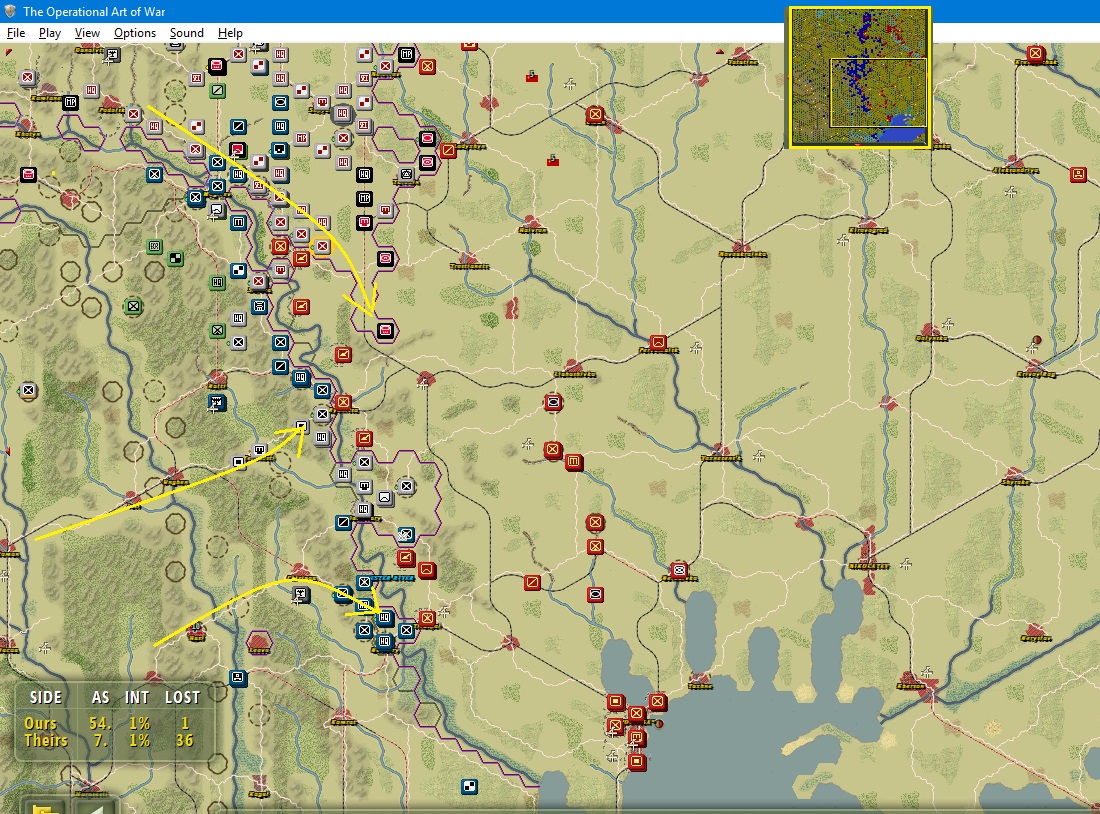The image size is (1100, 814).
Task: Open the File menu
Action: pos(15,33)
